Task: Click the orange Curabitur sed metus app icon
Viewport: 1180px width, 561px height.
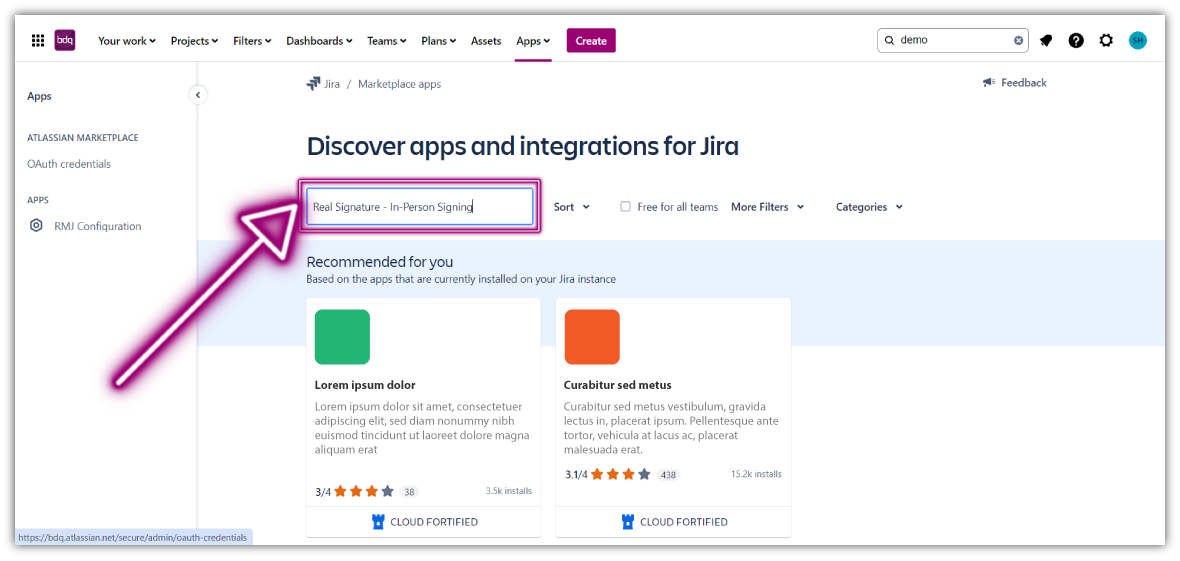Action: [592, 337]
